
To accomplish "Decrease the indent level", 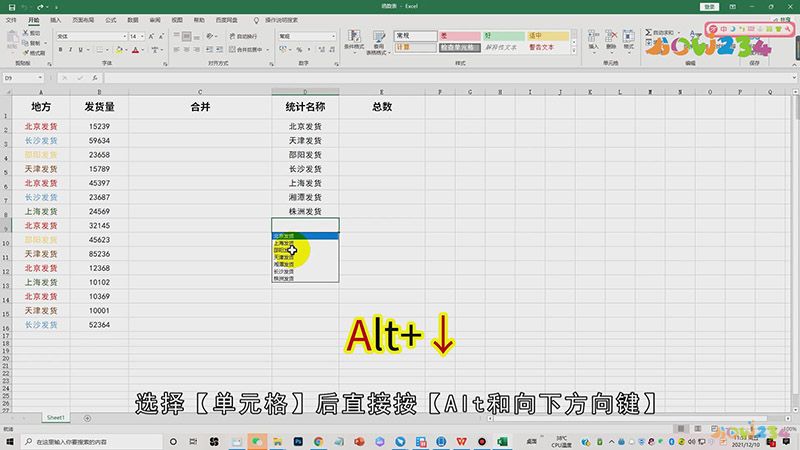I will pos(209,49).
